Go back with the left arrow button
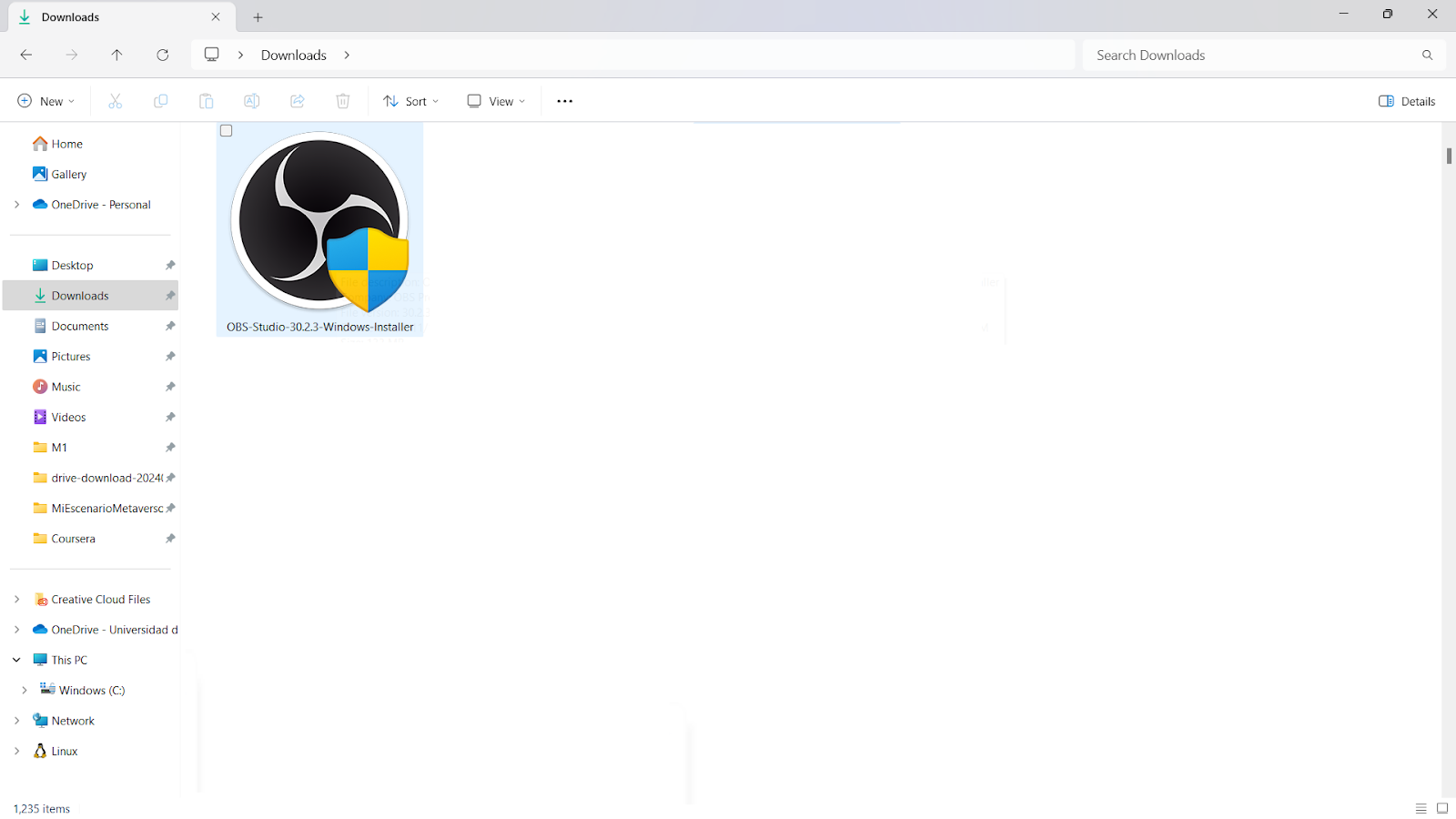This screenshot has height=819, width=1456. 26,55
